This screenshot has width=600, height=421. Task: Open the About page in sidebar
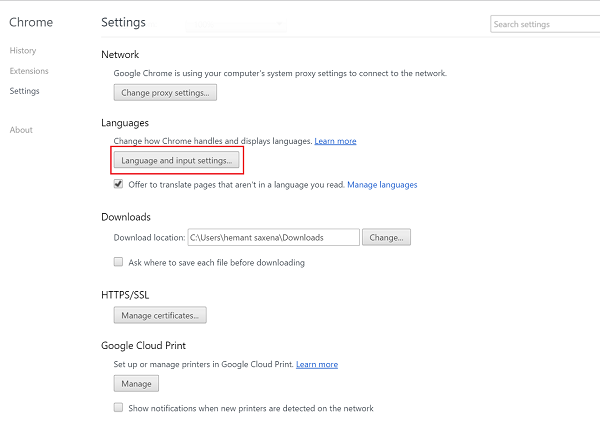[x=21, y=130]
